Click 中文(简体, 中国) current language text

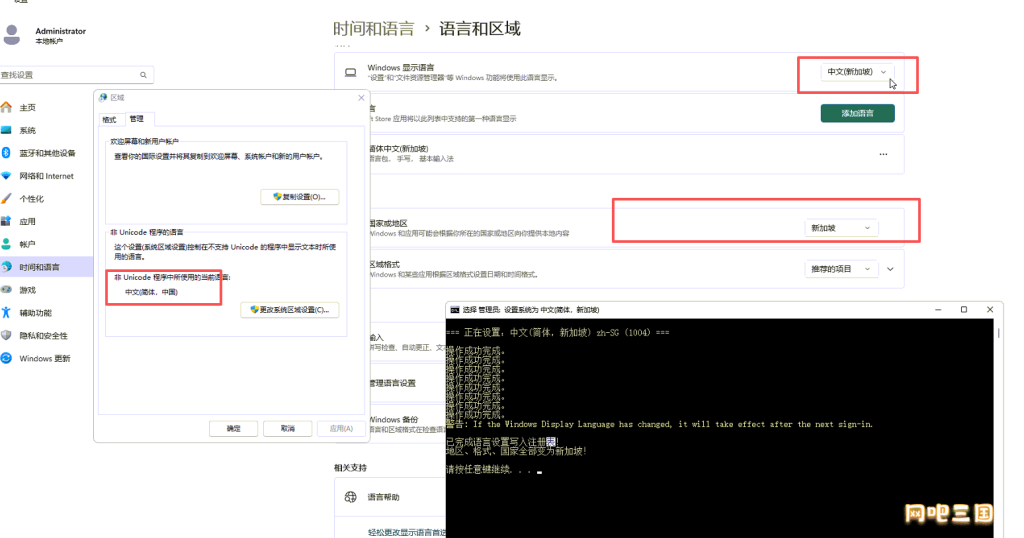[x=152, y=292]
